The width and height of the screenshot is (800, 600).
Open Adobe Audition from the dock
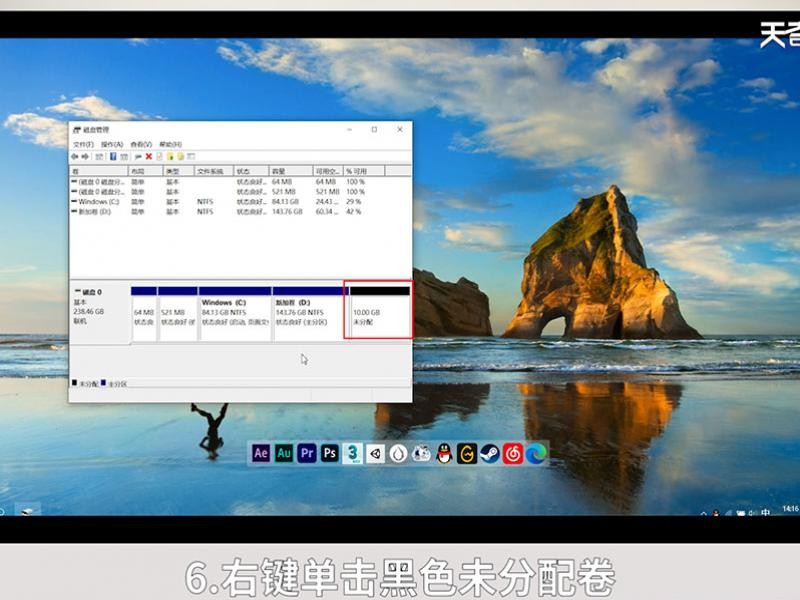click(284, 453)
